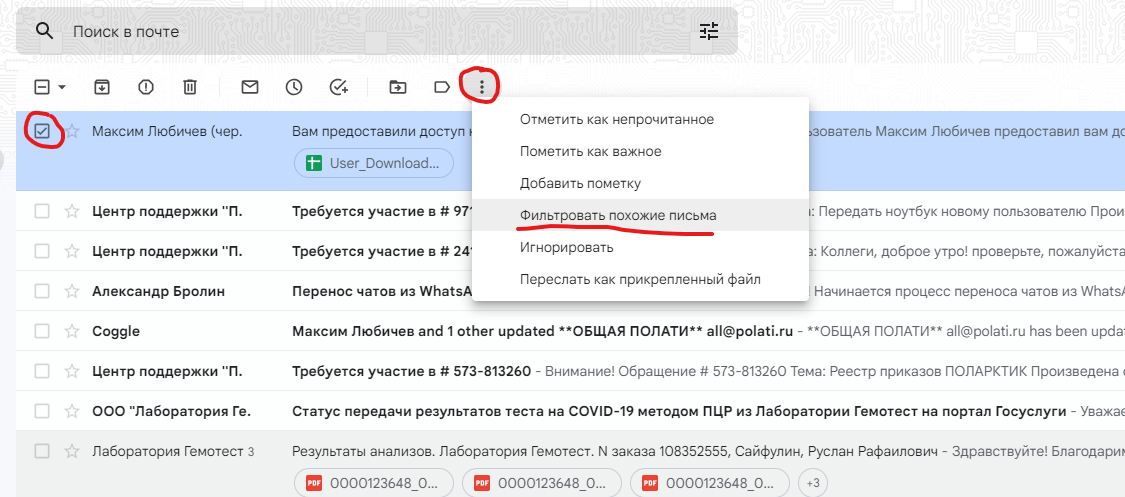Check the Александр Бролин email checkbox
The image size is (1125, 497).
point(42,291)
